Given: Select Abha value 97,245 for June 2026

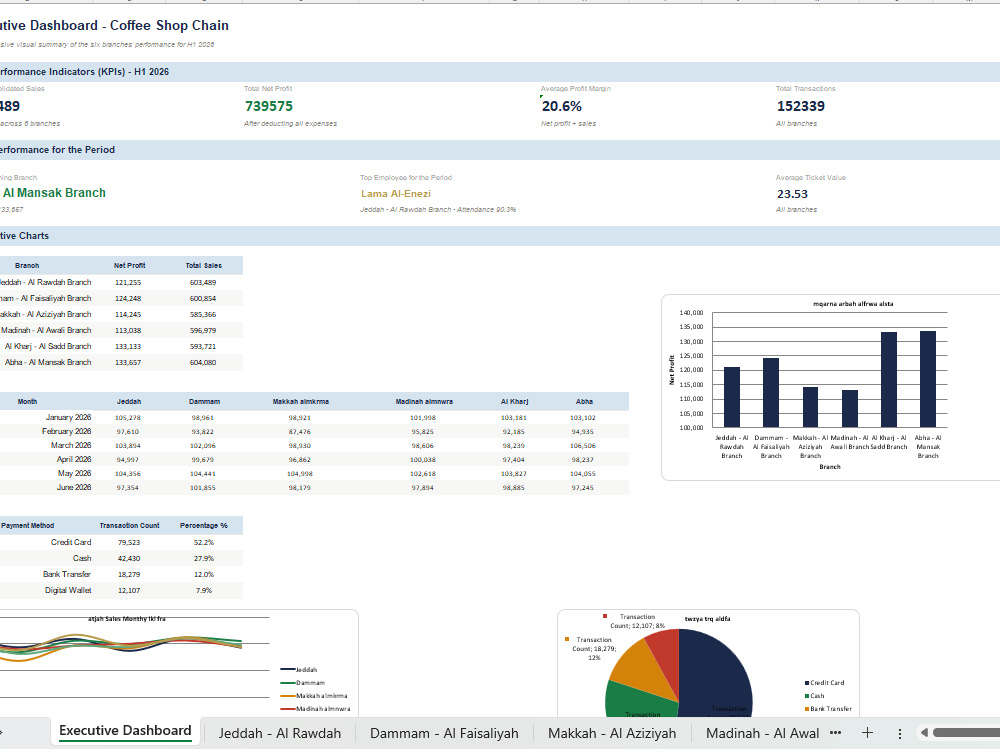Looking at the screenshot, I should (582, 488).
